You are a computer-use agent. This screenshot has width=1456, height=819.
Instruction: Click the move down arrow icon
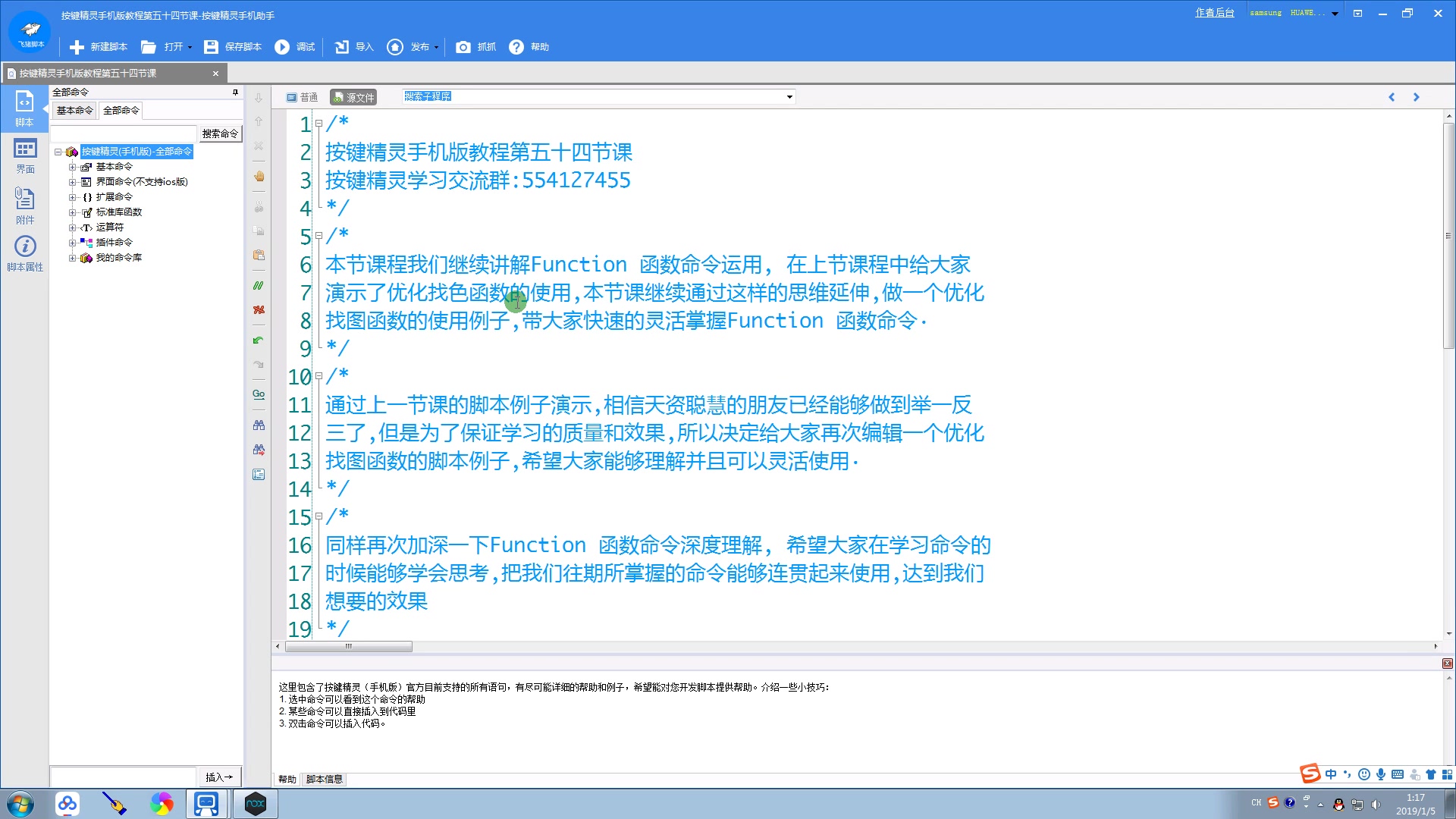259,99
